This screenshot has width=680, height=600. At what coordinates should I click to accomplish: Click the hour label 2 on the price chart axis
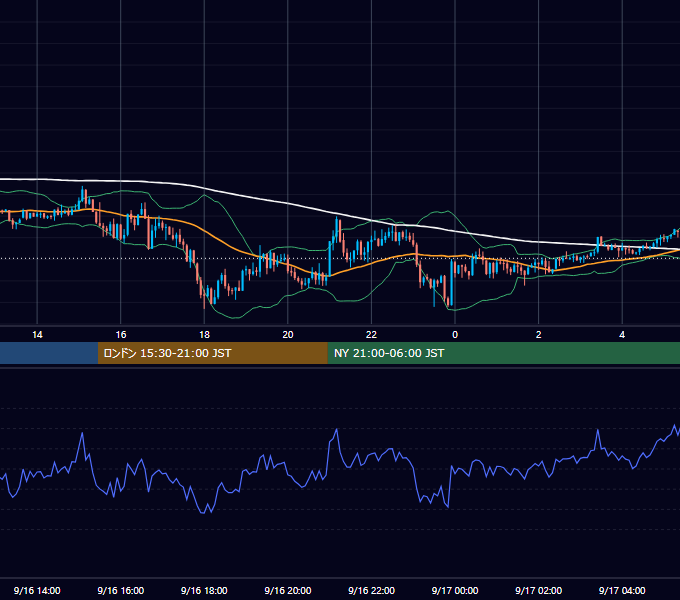click(538, 334)
